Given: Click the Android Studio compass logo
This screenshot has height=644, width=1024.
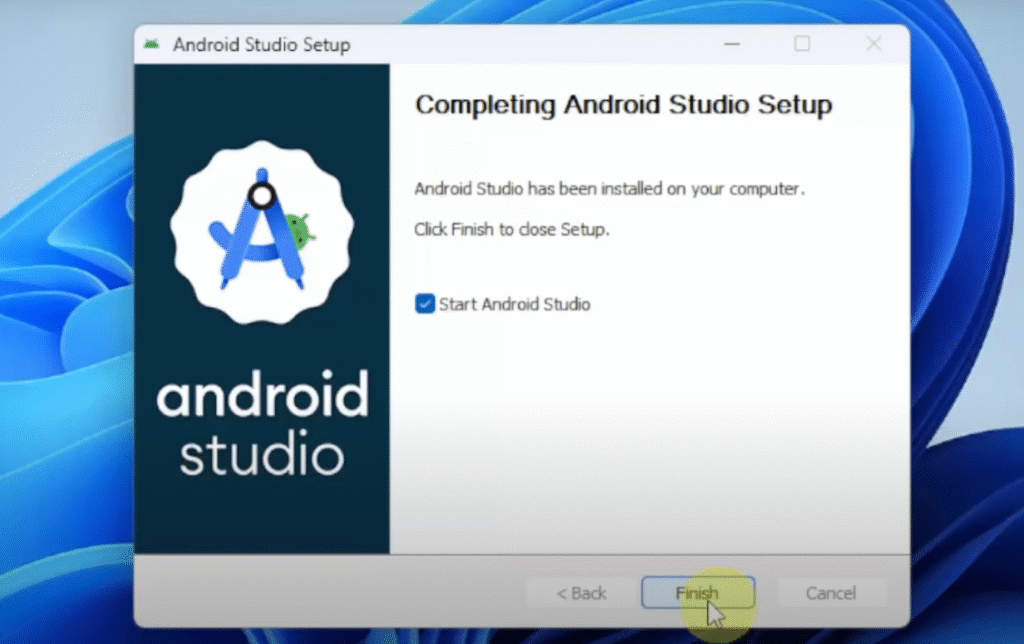Looking at the screenshot, I should [262, 232].
